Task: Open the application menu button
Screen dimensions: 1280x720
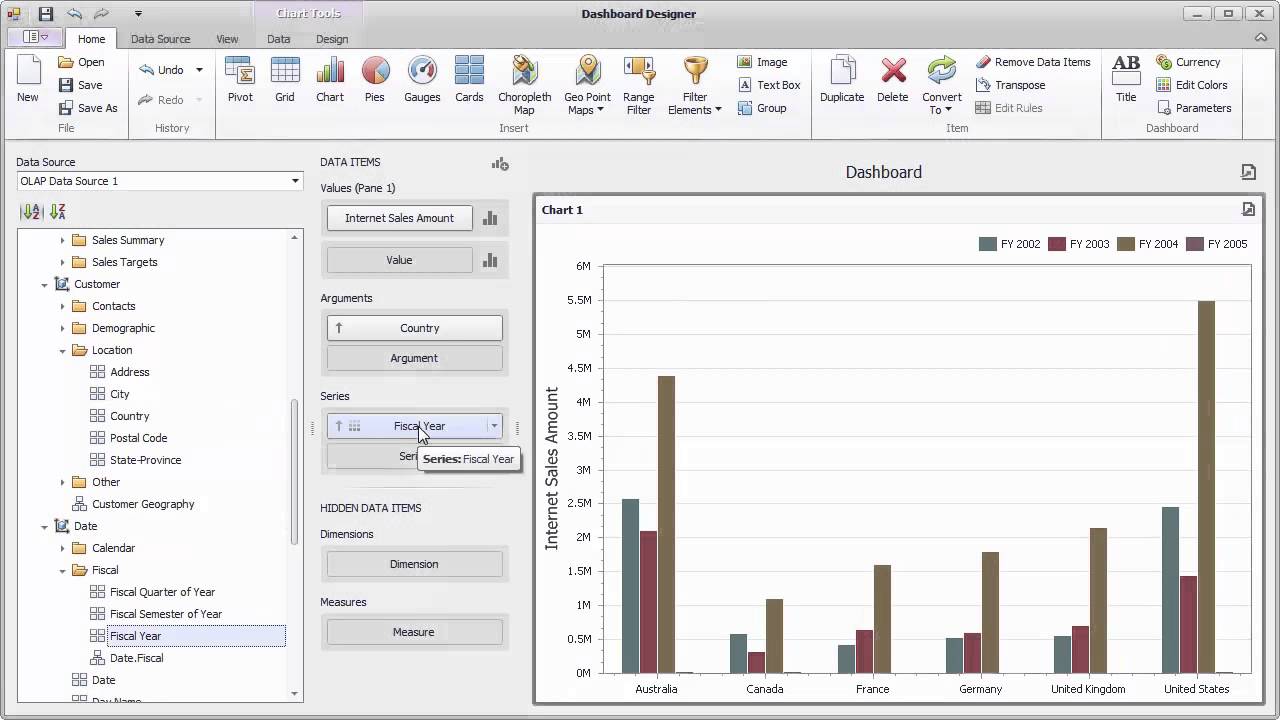Action: 35,37
